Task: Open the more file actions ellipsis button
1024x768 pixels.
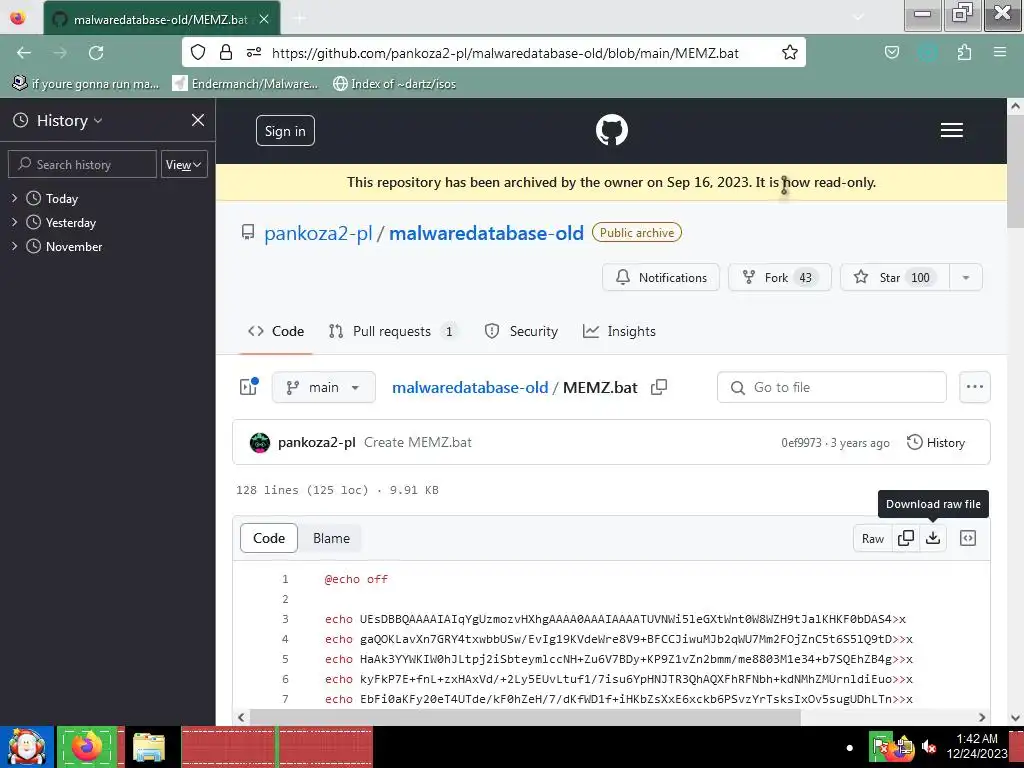Action: point(974,387)
